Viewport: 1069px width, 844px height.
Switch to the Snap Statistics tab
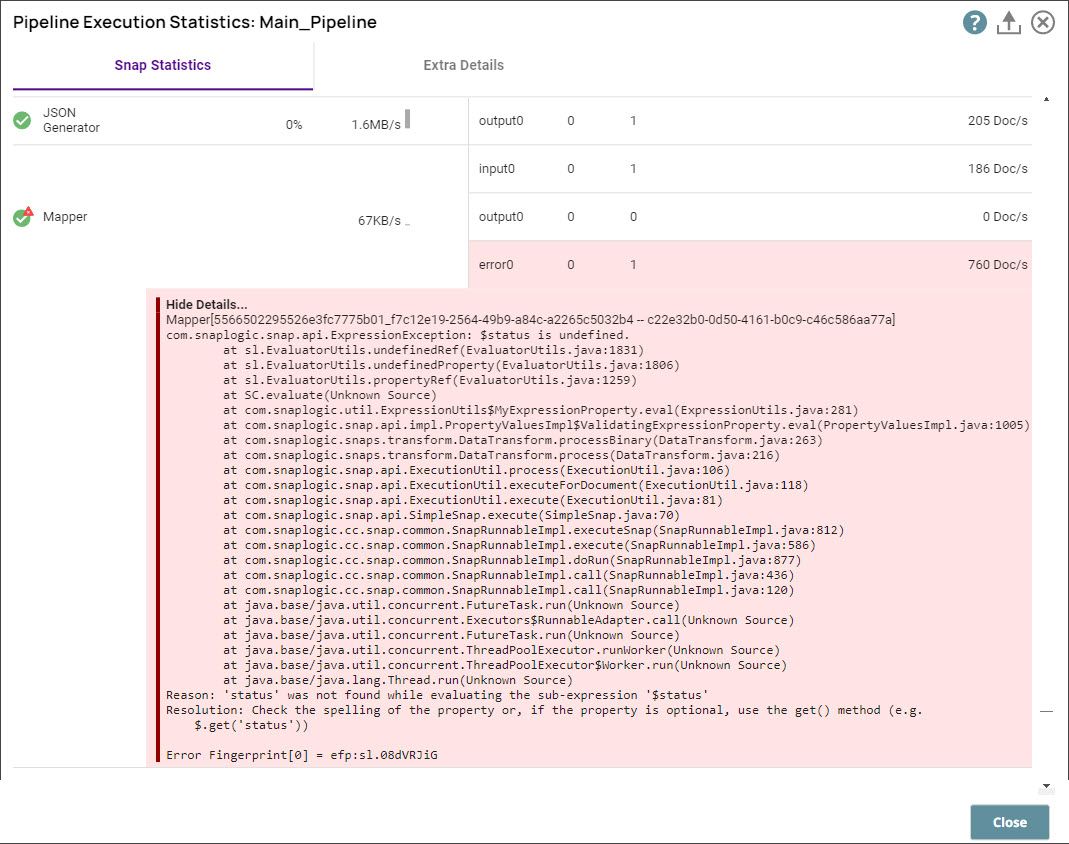point(162,64)
